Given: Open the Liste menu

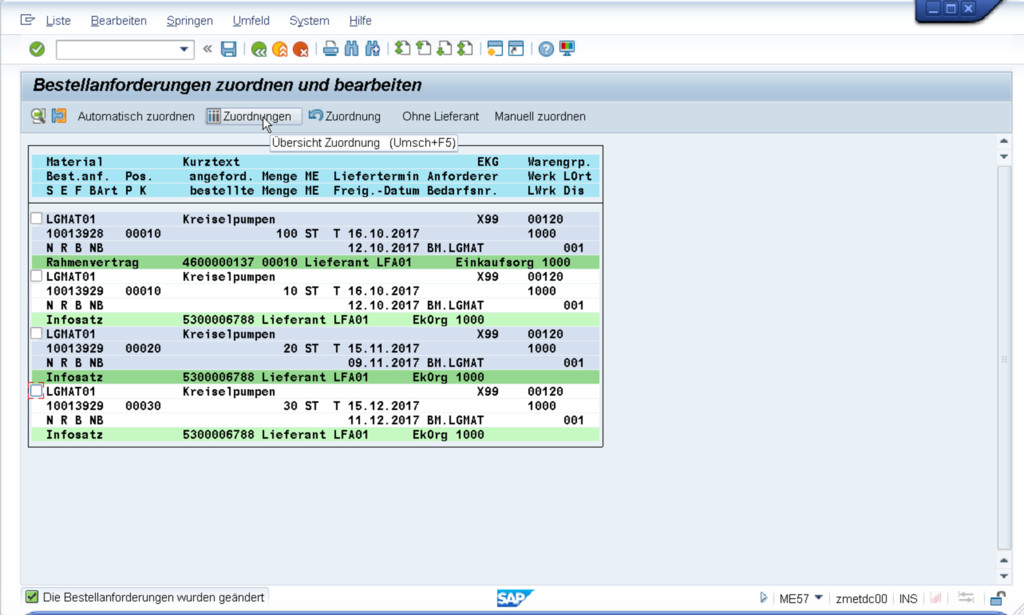Looking at the screenshot, I should point(58,21).
